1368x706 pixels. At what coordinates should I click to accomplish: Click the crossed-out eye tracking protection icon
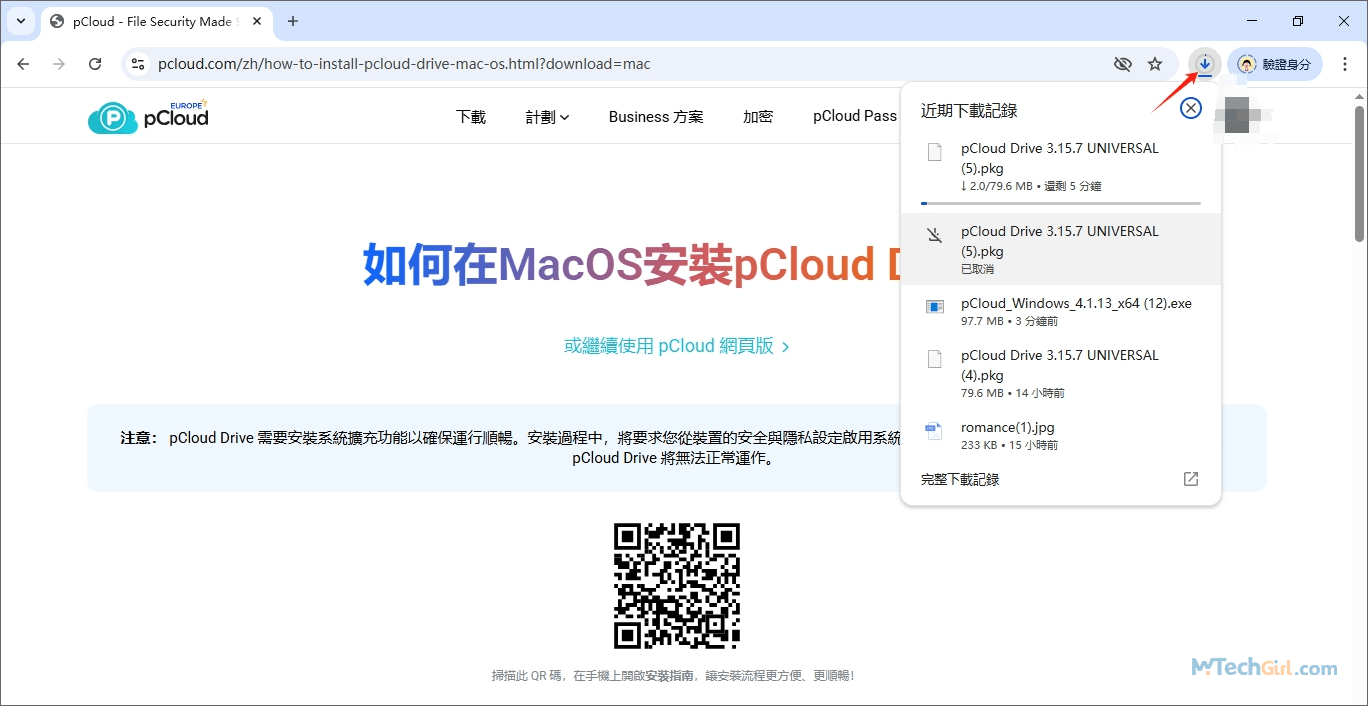click(x=1123, y=64)
